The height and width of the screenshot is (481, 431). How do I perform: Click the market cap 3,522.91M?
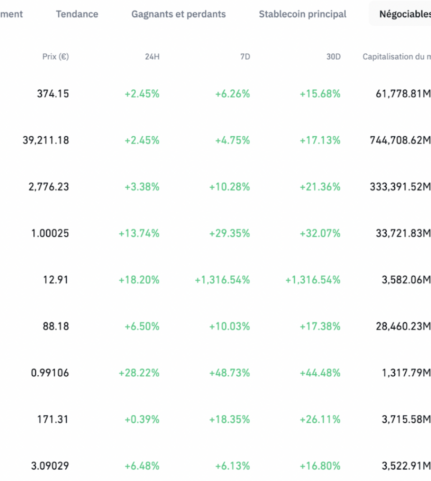406,466
